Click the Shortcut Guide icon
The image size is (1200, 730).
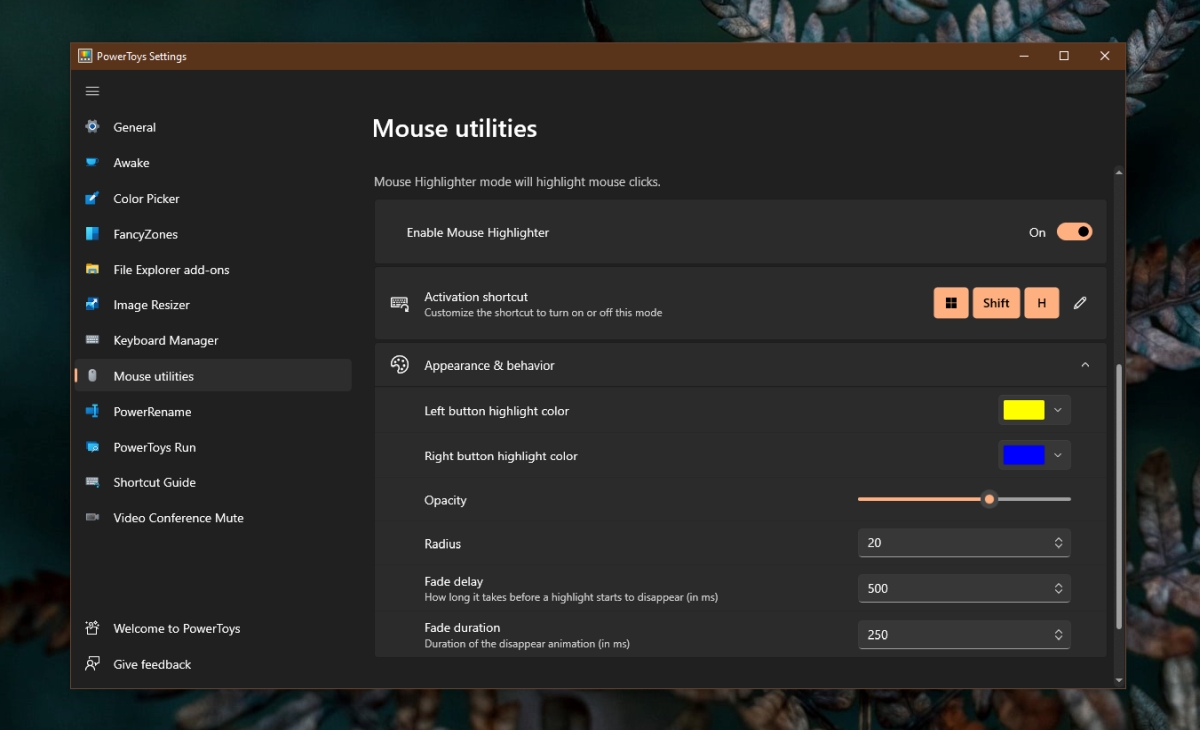tap(92, 482)
